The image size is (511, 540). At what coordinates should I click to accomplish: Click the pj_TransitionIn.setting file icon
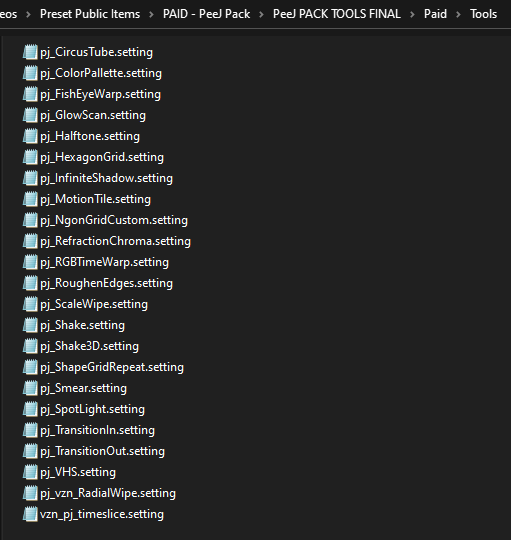pyautogui.click(x=30, y=430)
